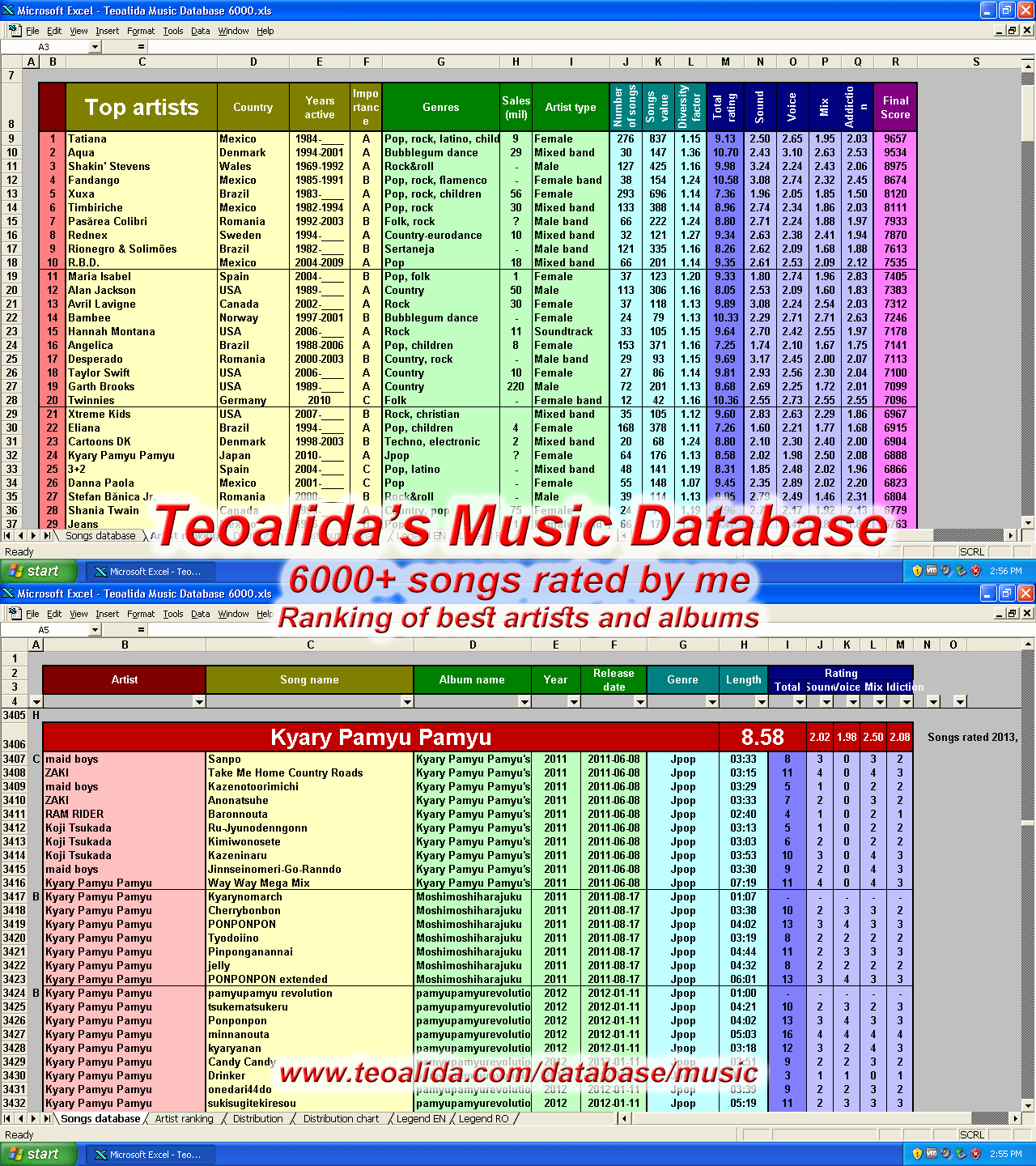Image resolution: width=1036 pixels, height=1166 pixels.
Task: Switch to the Distribution chart sheet tab
Action: pyautogui.click(x=341, y=1119)
